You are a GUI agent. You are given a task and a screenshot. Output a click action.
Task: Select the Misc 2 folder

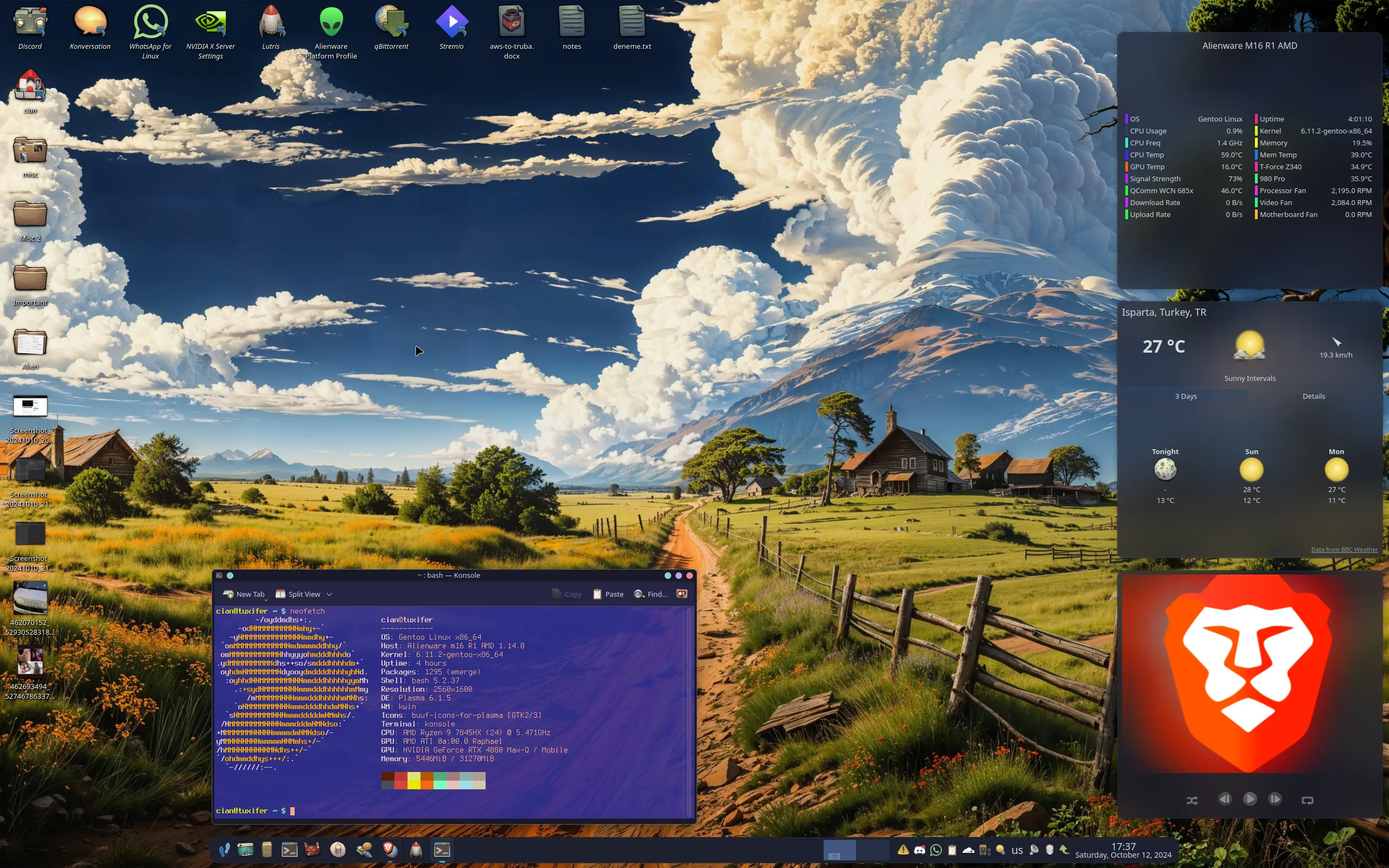coord(30,221)
